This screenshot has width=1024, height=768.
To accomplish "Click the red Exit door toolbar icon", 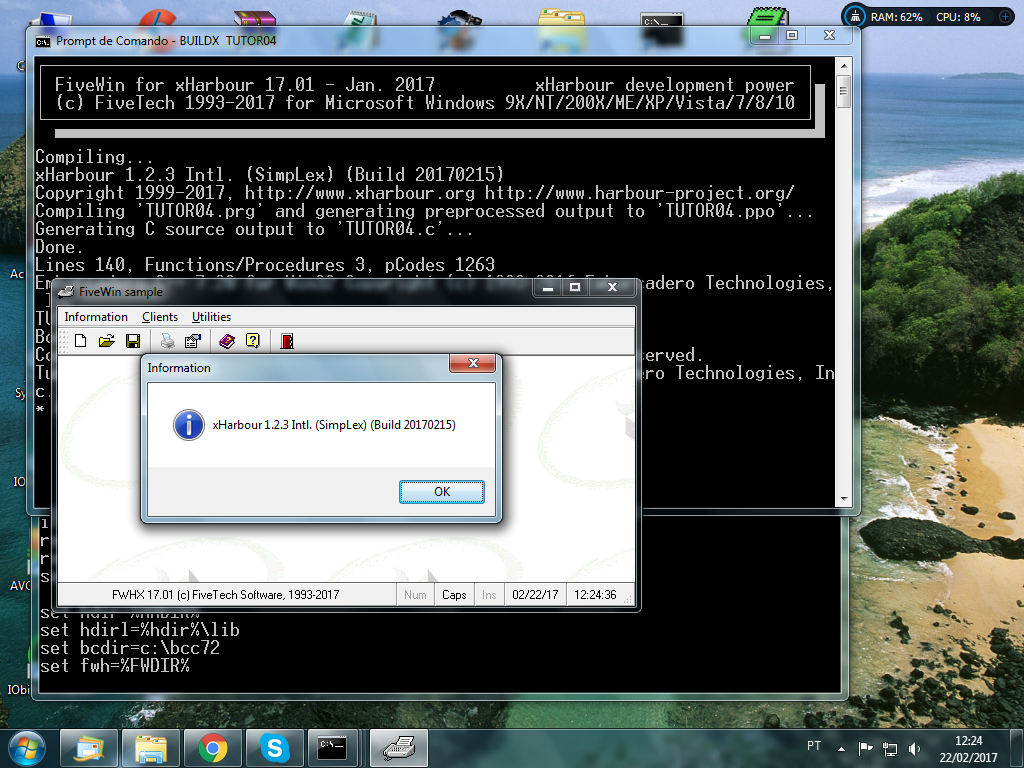I will click(x=287, y=341).
